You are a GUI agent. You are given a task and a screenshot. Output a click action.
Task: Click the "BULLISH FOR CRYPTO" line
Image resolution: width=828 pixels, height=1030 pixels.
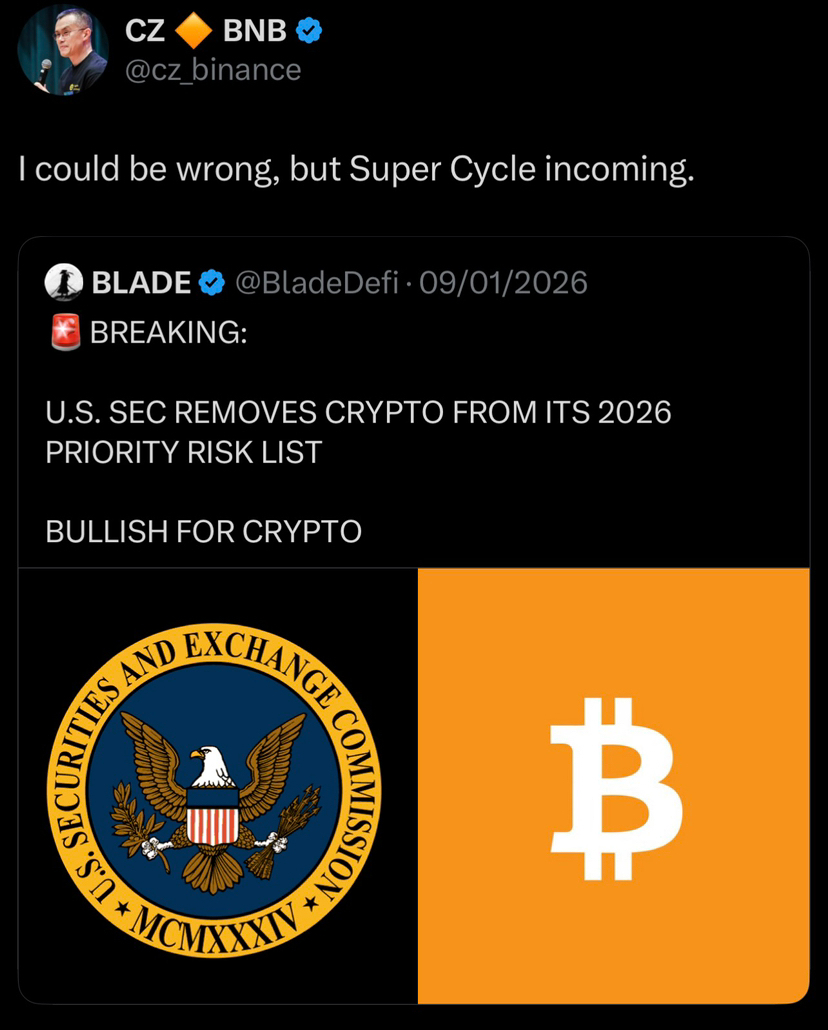click(x=204, y=532)
